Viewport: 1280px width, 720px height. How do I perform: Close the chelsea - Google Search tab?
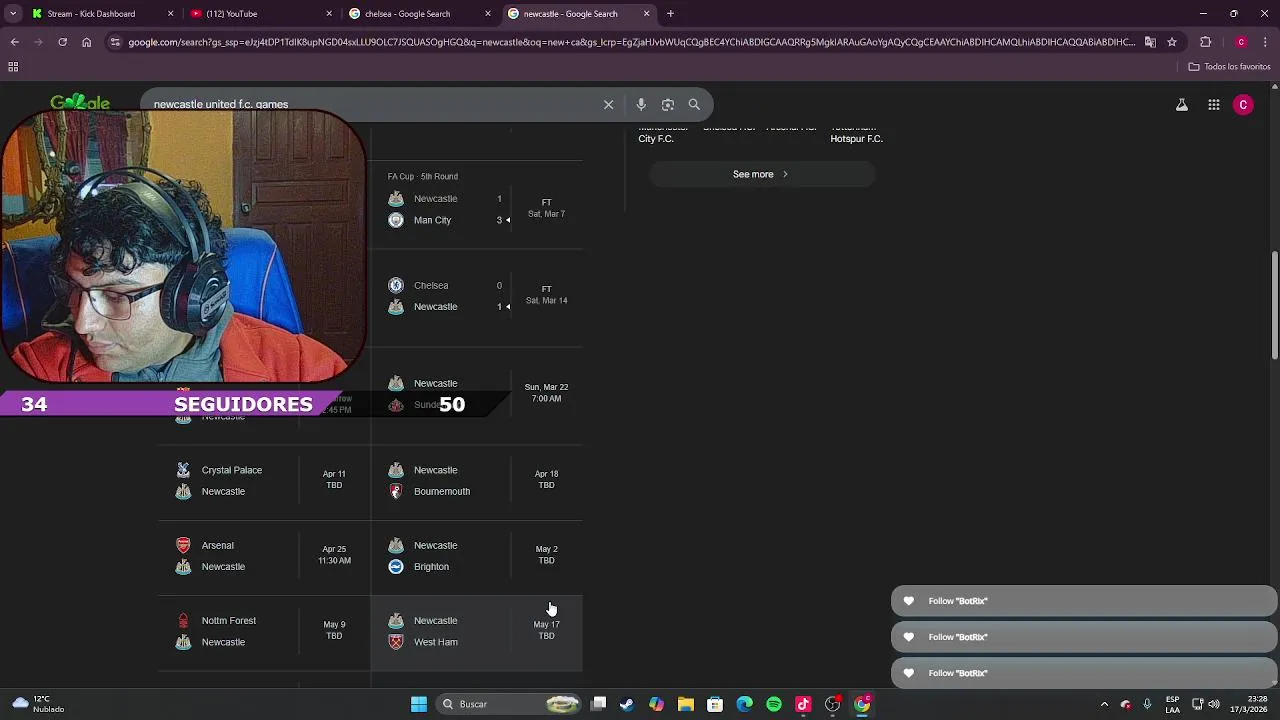tap(488, 13)
